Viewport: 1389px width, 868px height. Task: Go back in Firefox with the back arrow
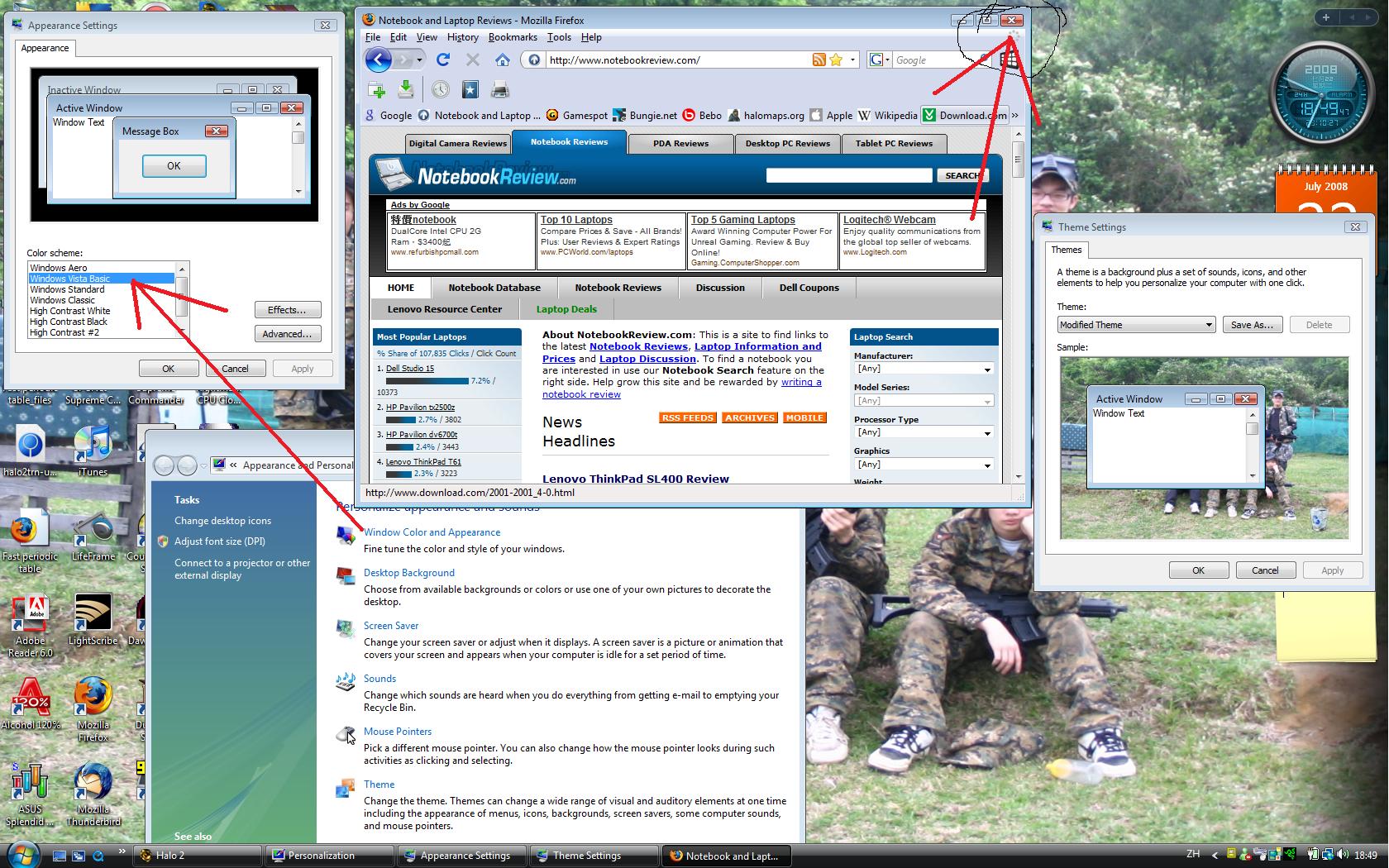378,60
